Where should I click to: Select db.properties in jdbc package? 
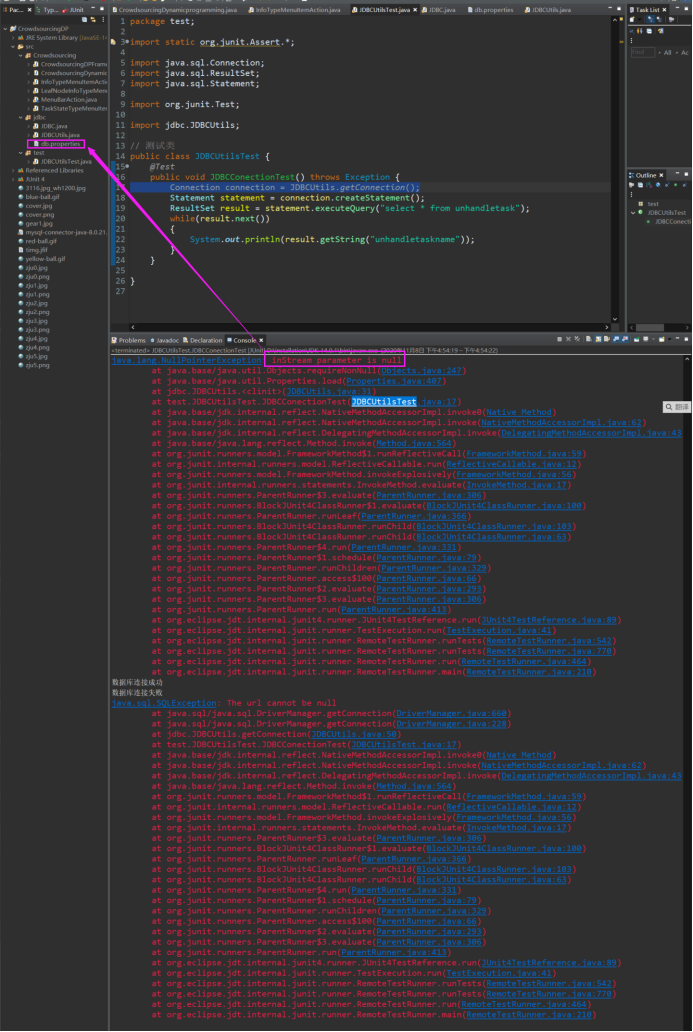pyautogui.click(x=56, y=143)
